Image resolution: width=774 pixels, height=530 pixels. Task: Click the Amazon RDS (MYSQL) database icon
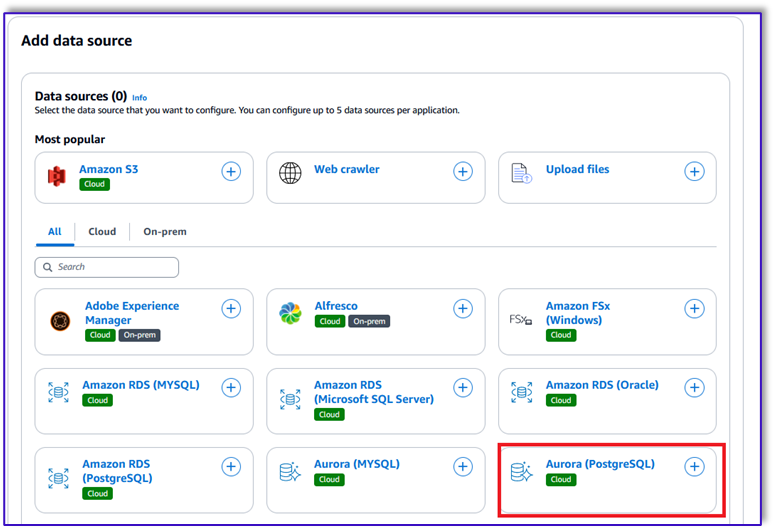[x=58, y=392]
